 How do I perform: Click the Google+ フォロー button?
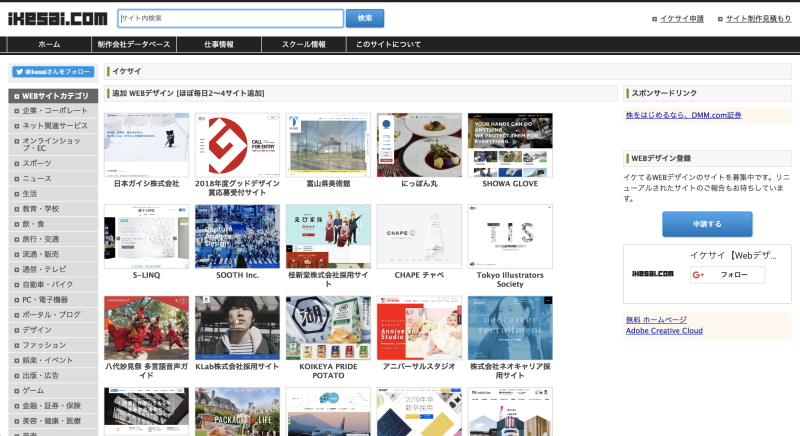pyautogui.click(x=727, y=275)
